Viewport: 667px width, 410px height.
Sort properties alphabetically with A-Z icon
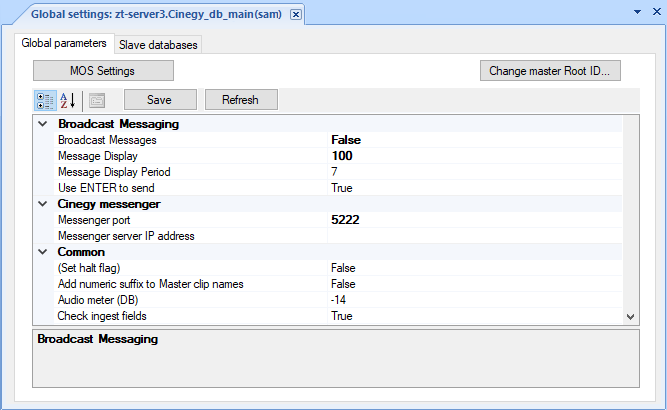coord(68,101)
